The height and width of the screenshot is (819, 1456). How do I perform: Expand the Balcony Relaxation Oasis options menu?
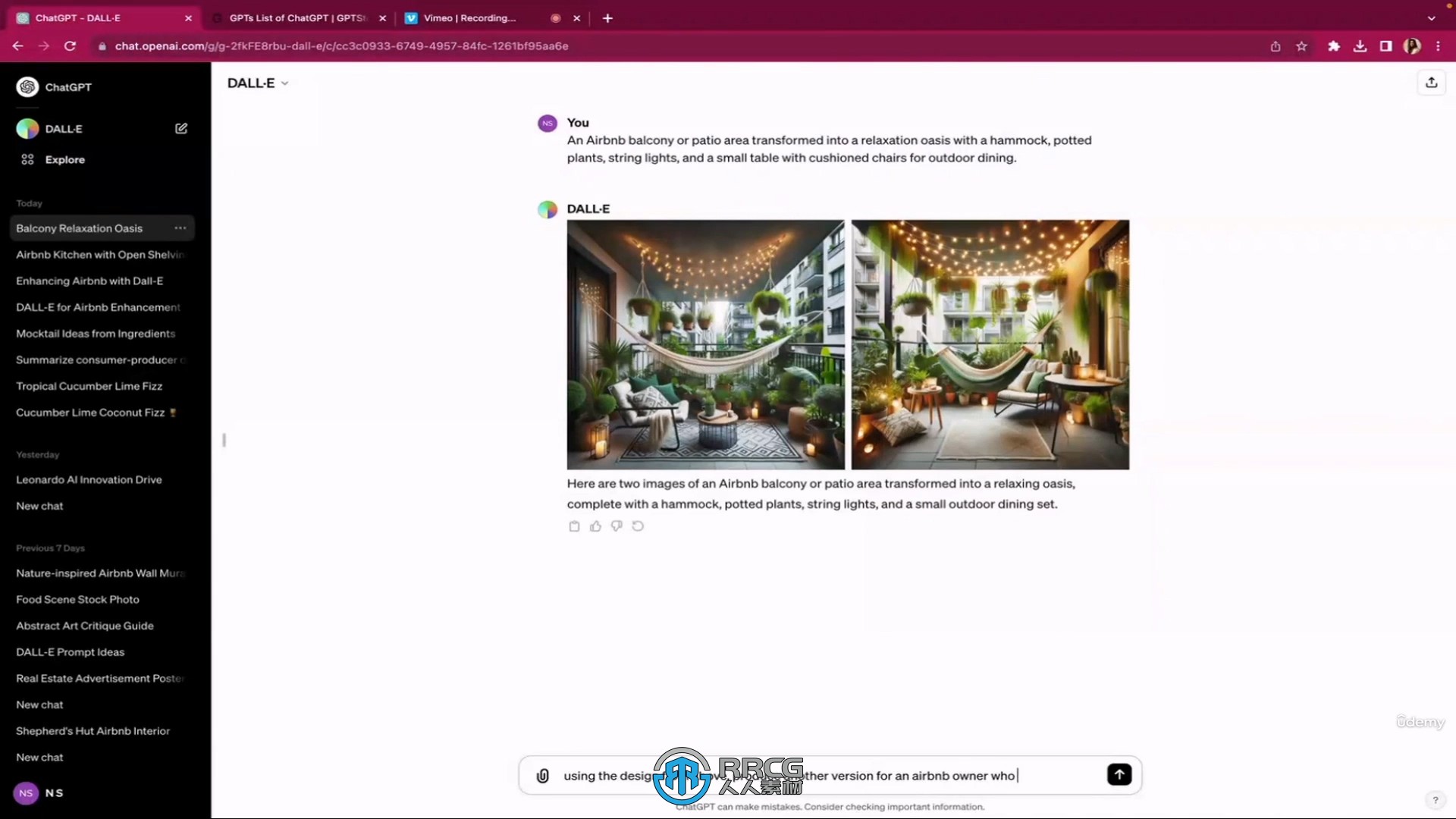point(180,228)
